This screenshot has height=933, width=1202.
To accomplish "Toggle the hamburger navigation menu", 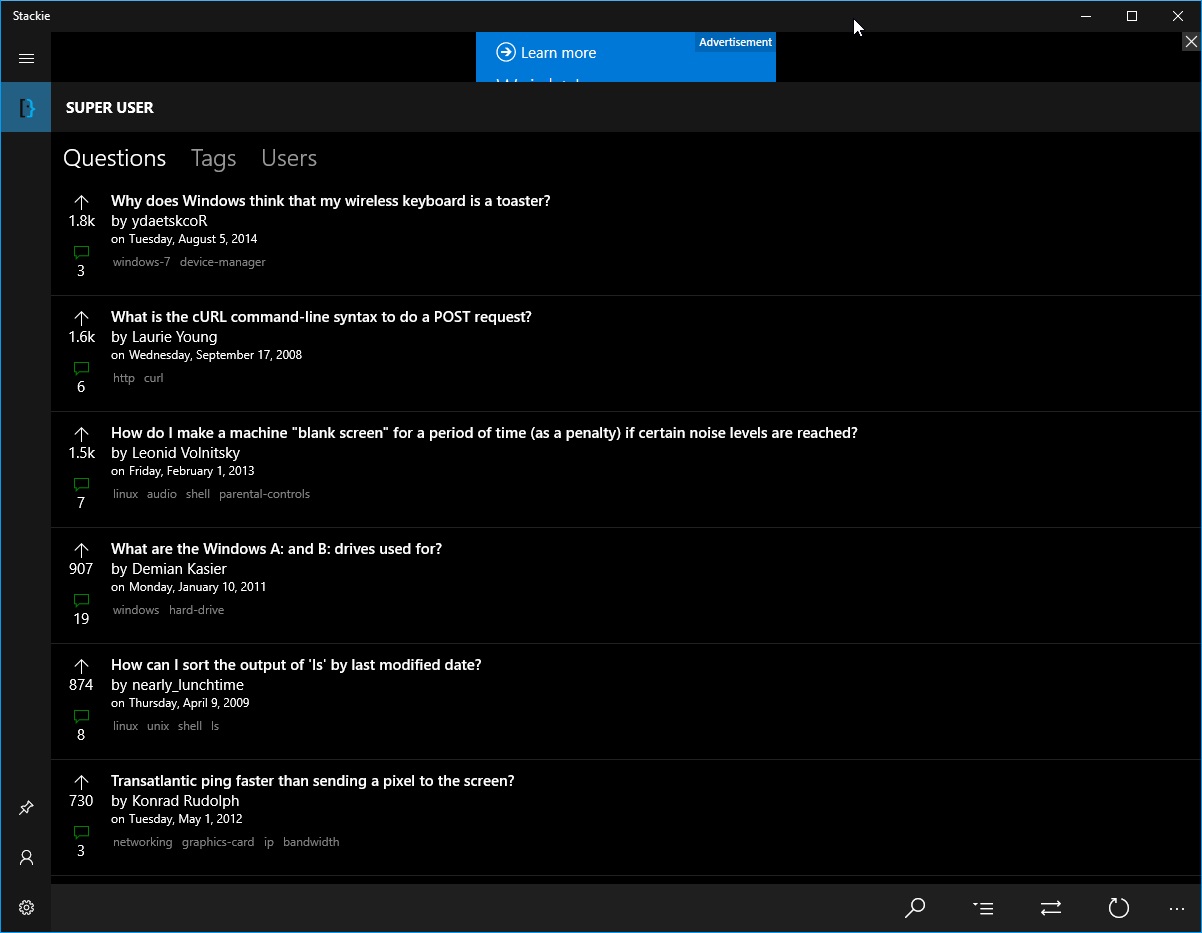I will [26, 58].
